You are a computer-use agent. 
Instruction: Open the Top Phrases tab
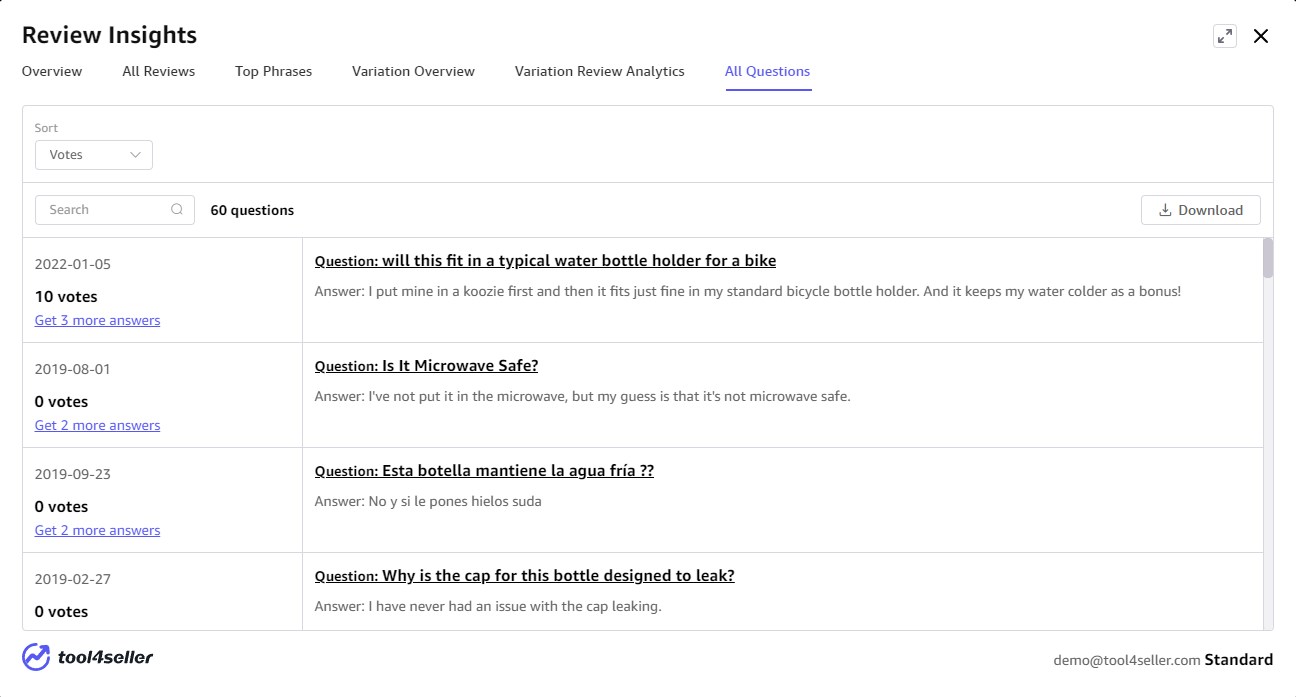(x=274, y=71)
